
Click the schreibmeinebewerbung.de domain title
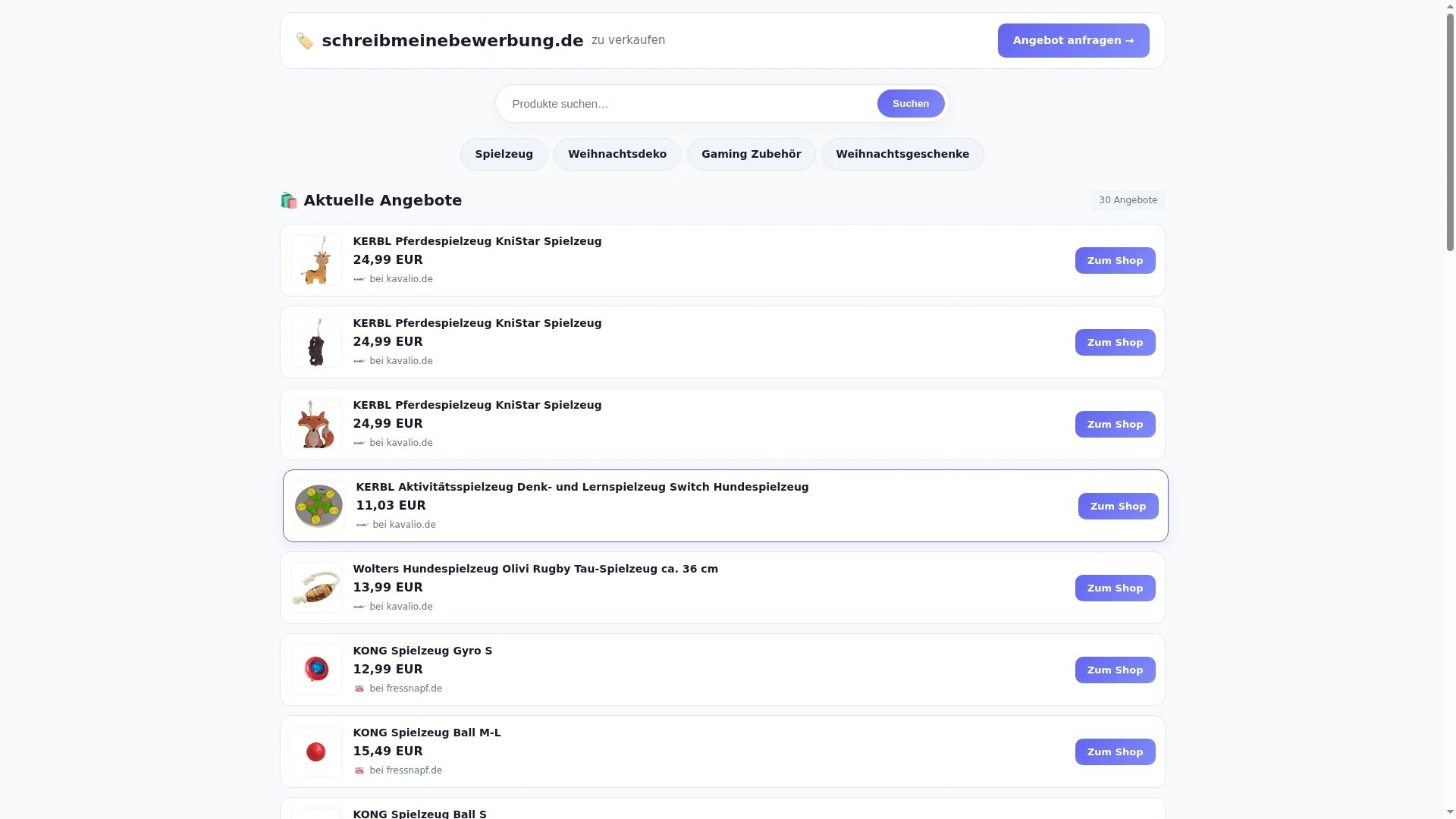pyautogui.click(x=453, y=41)
